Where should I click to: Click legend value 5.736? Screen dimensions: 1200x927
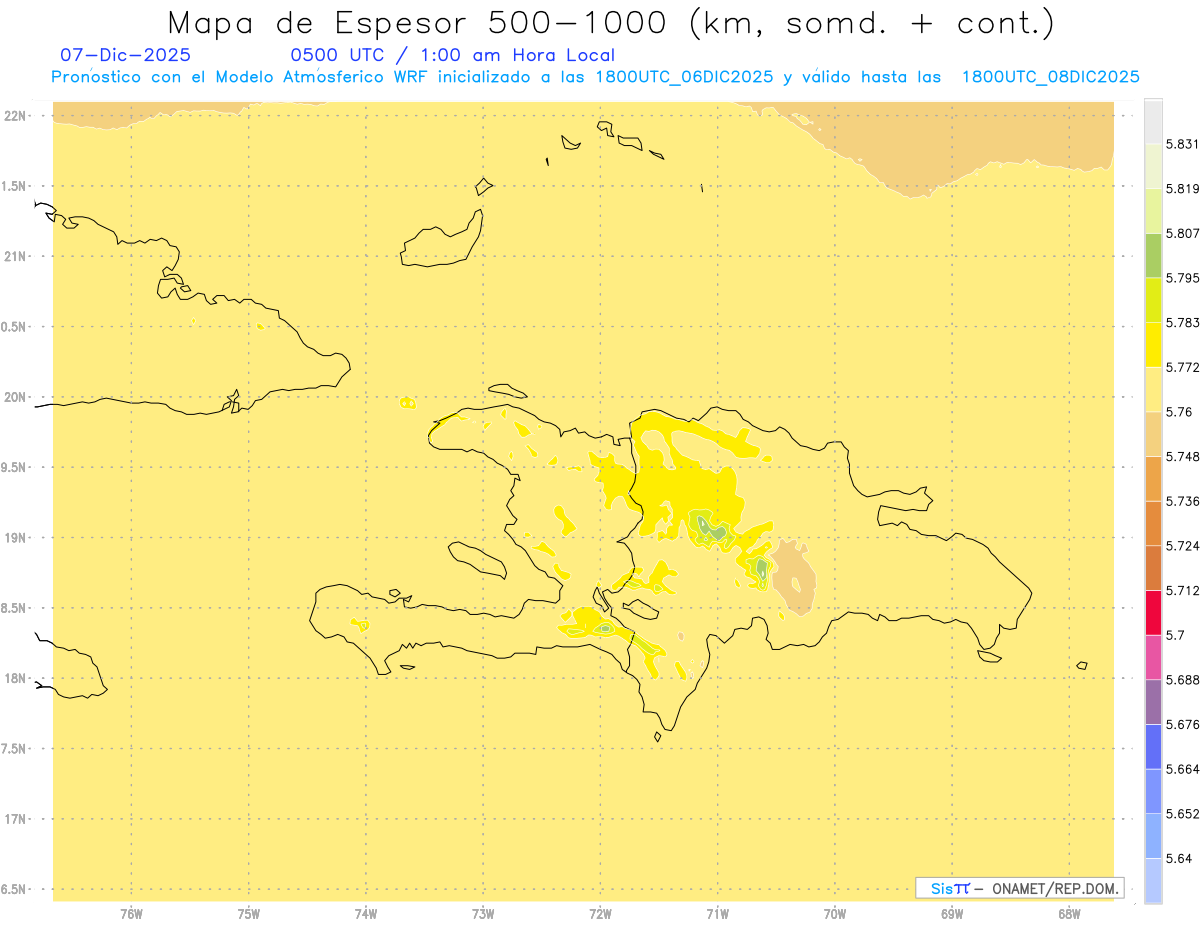point(1184,501)
